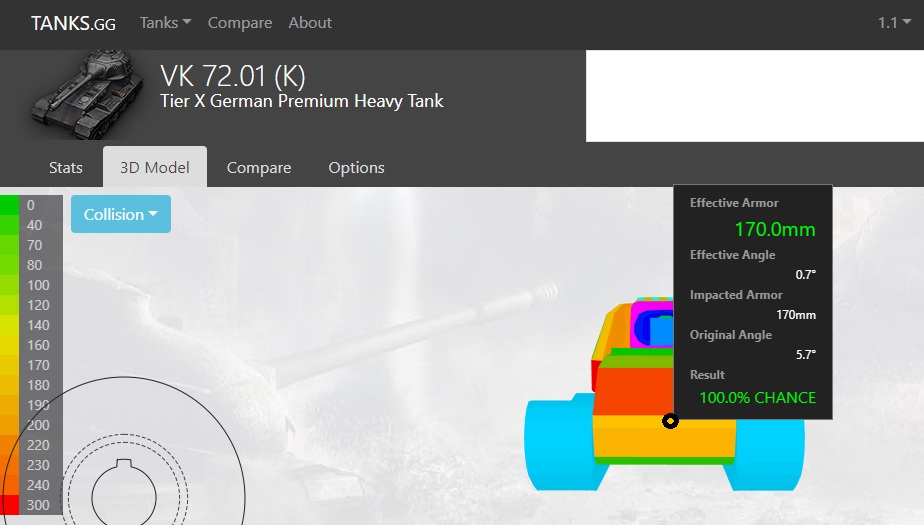
Task: Click the 170mm impacted armor value
Action: (x=796, y=315)
